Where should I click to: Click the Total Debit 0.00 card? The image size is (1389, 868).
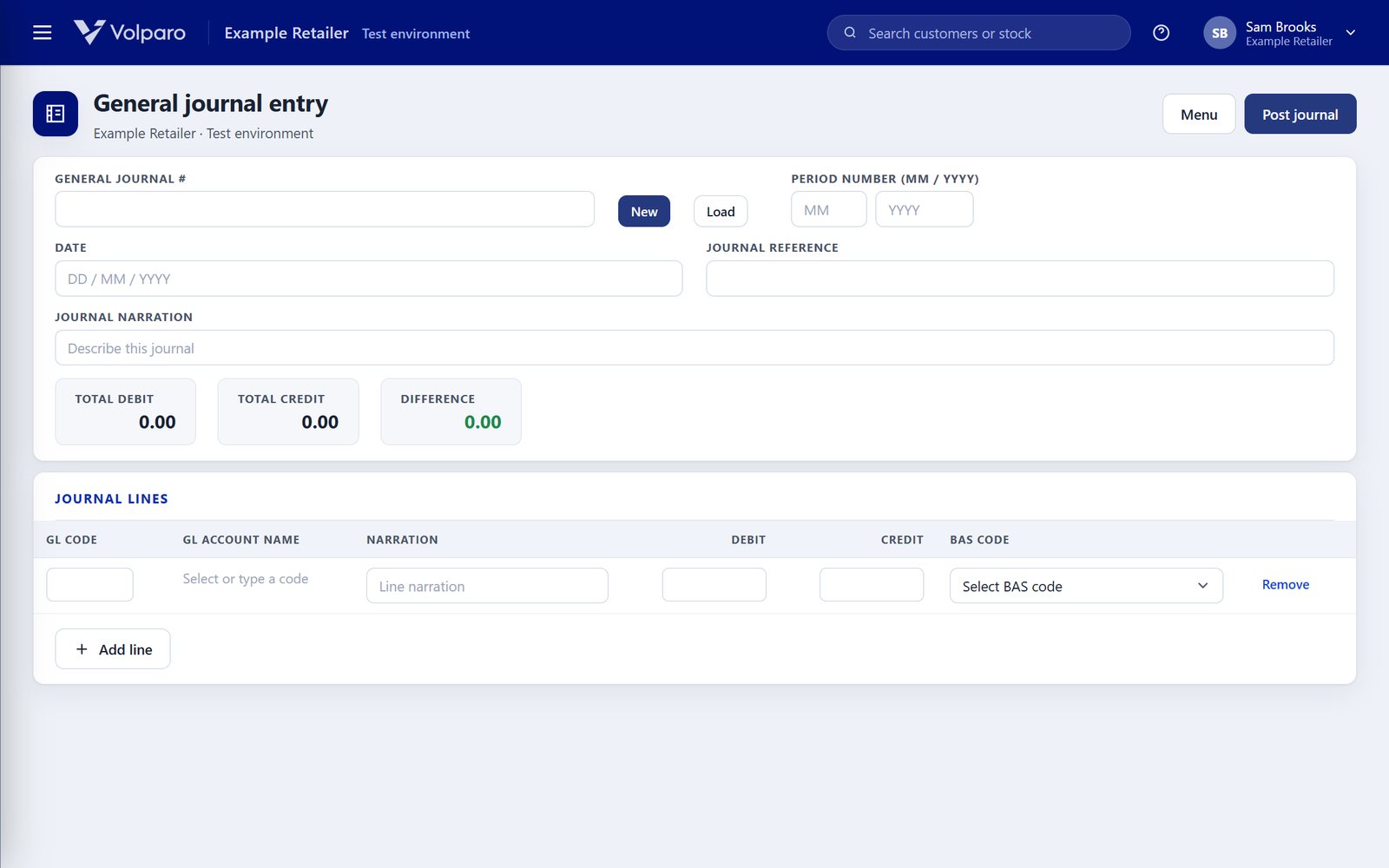pyautogui.click(x=126, y=411)
